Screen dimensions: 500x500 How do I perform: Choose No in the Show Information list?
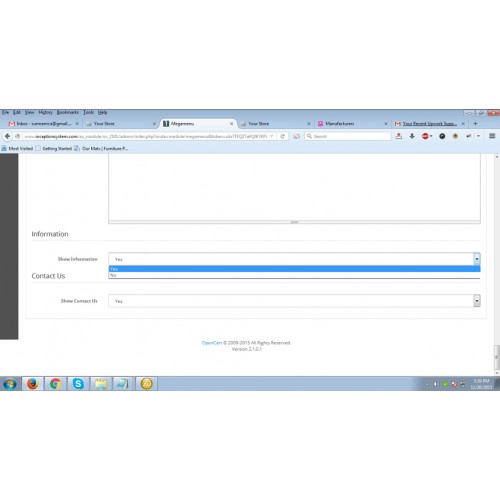(294, 275)
